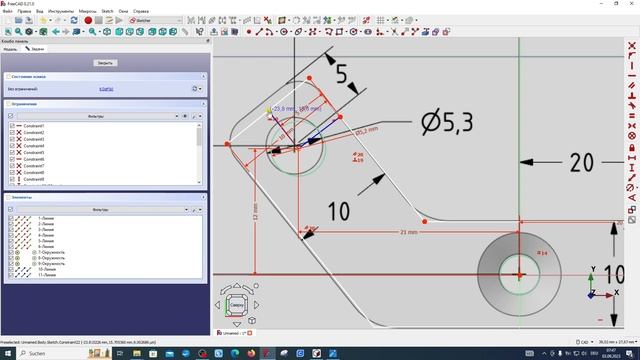This screenshot has height=360, width=640.
Task: Go back with the left navigation arrow
Action: point(56,31)
